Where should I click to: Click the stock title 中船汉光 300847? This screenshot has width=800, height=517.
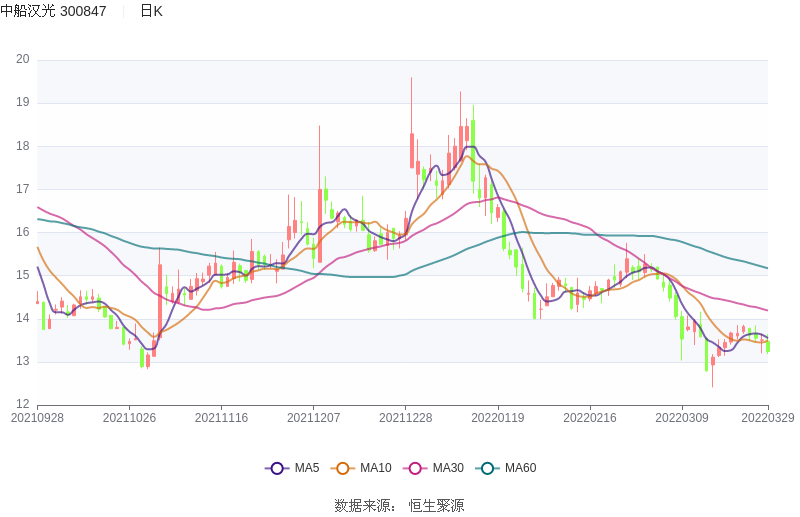[x=53, y=11]
